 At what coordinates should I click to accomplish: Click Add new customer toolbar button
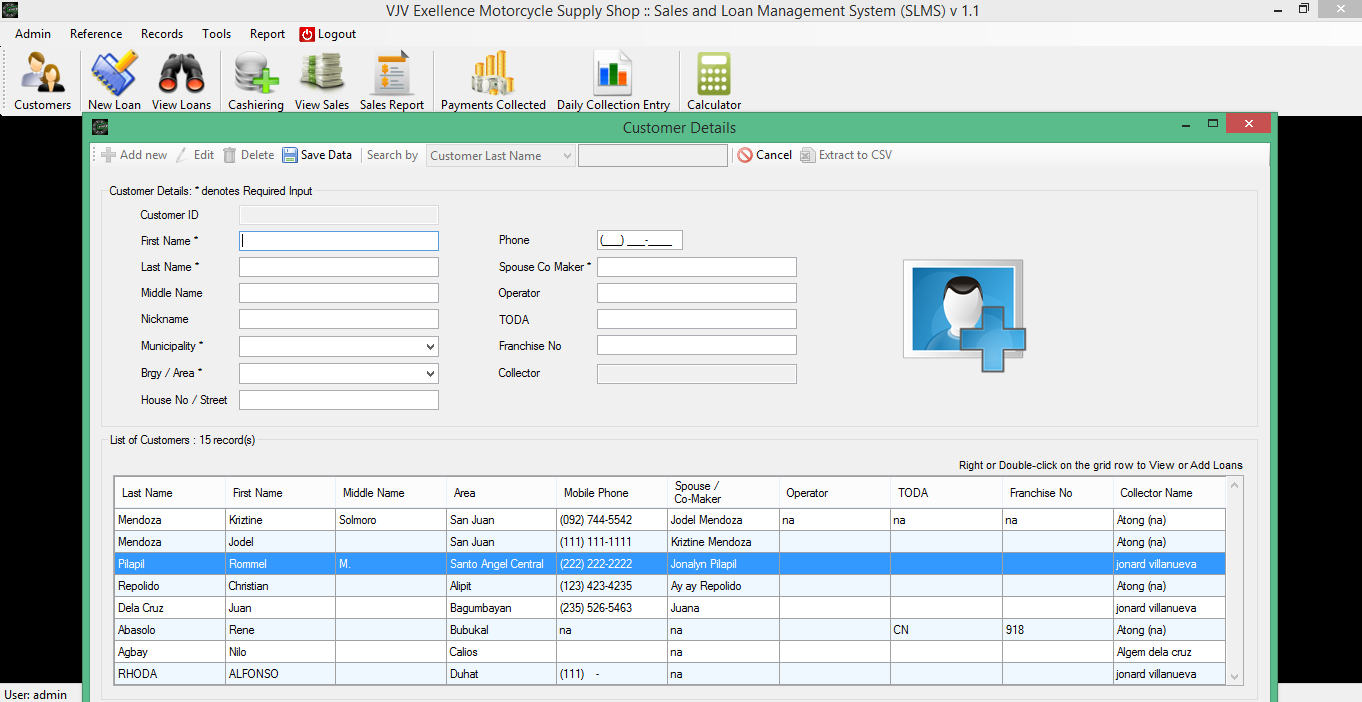(x=135, y=155)
